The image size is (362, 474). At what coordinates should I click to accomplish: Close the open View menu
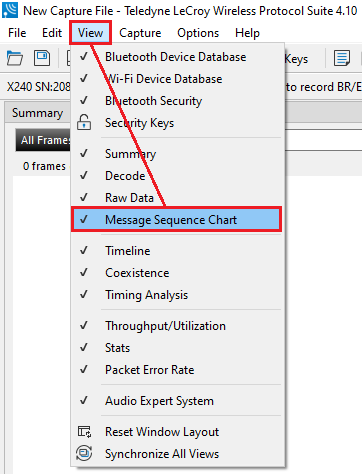(90, 33)
